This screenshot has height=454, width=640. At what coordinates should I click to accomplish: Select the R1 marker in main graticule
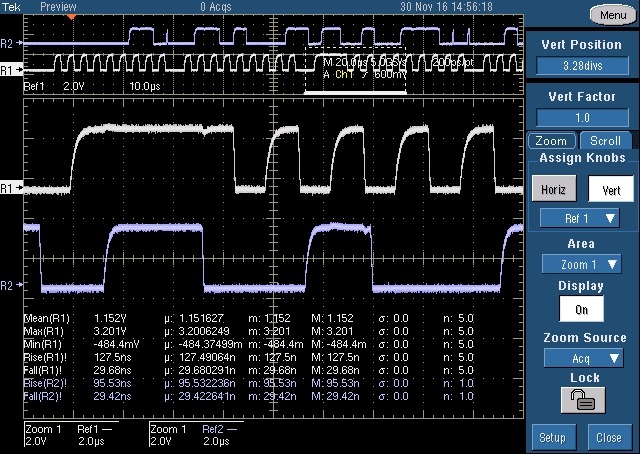(x=8, y=188)
